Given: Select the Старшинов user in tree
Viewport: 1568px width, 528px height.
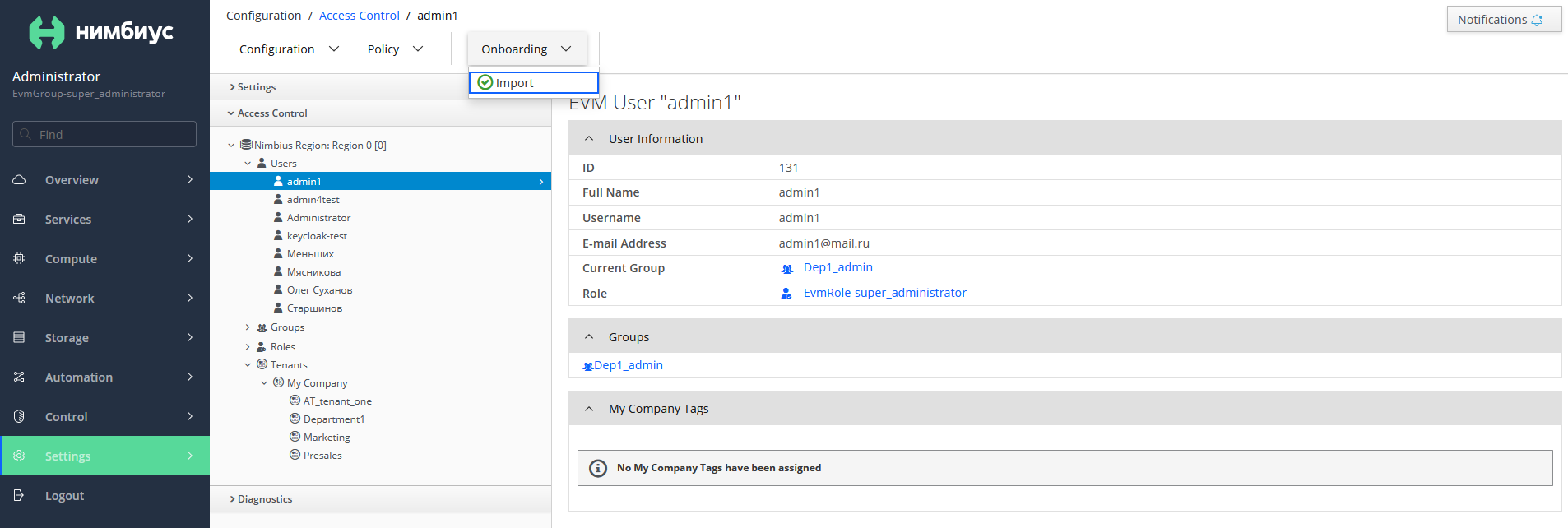Looking at the screenshot, I should point(314,308).
